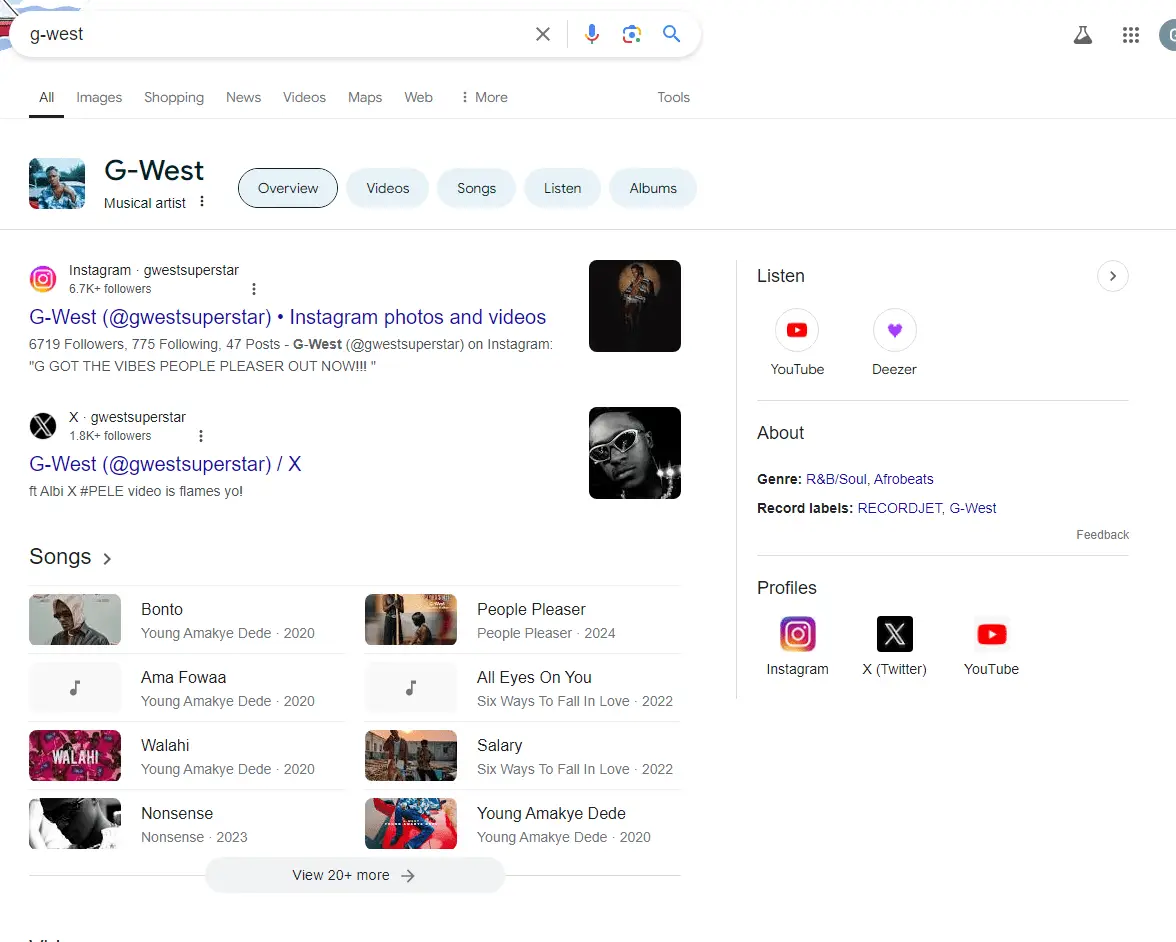Open G-West artist profile thumbnail
Screen dimensions: 1176x942
(57, 184)
